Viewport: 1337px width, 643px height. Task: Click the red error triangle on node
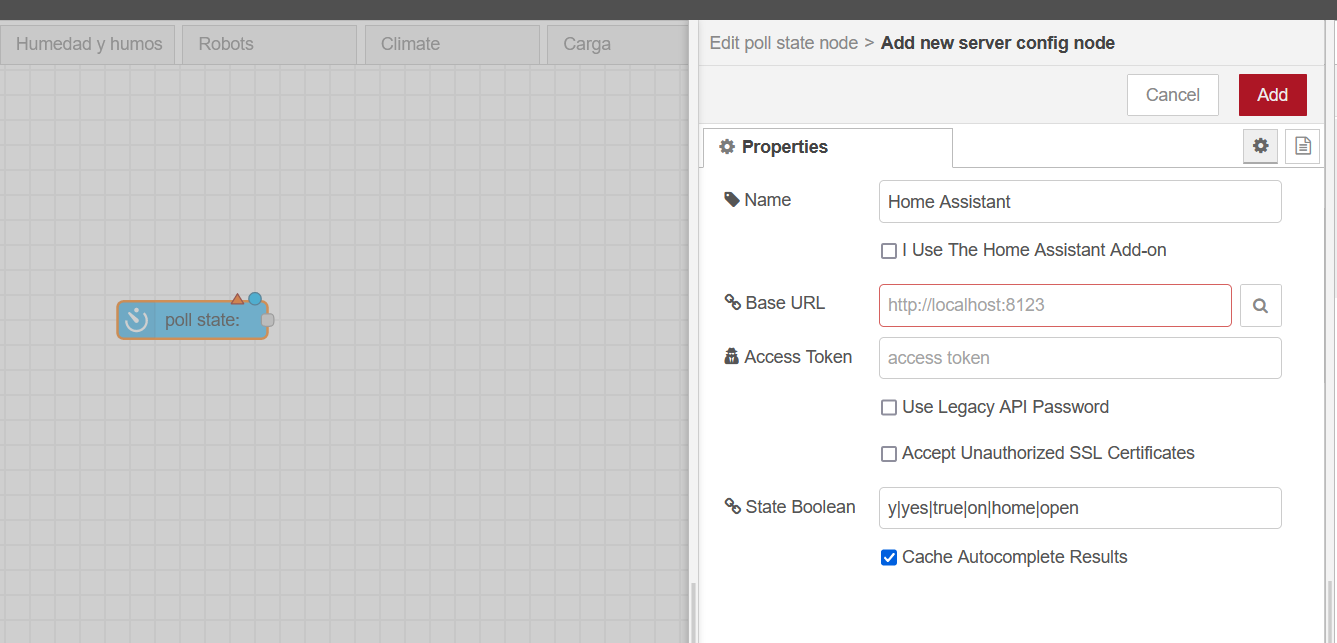coord(237,299)
